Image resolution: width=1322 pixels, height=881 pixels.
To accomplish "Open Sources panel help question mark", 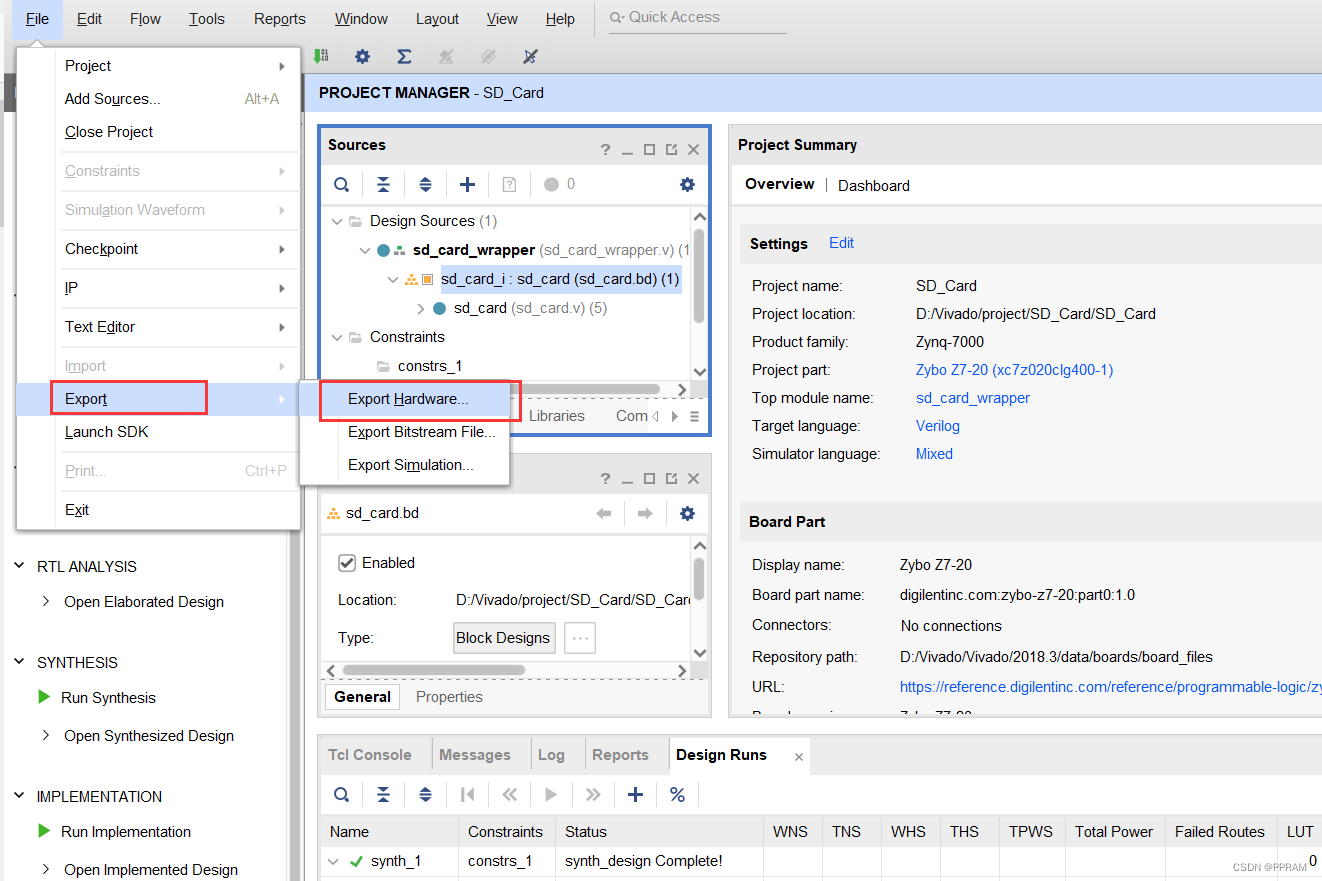I will tap(605, 150).
